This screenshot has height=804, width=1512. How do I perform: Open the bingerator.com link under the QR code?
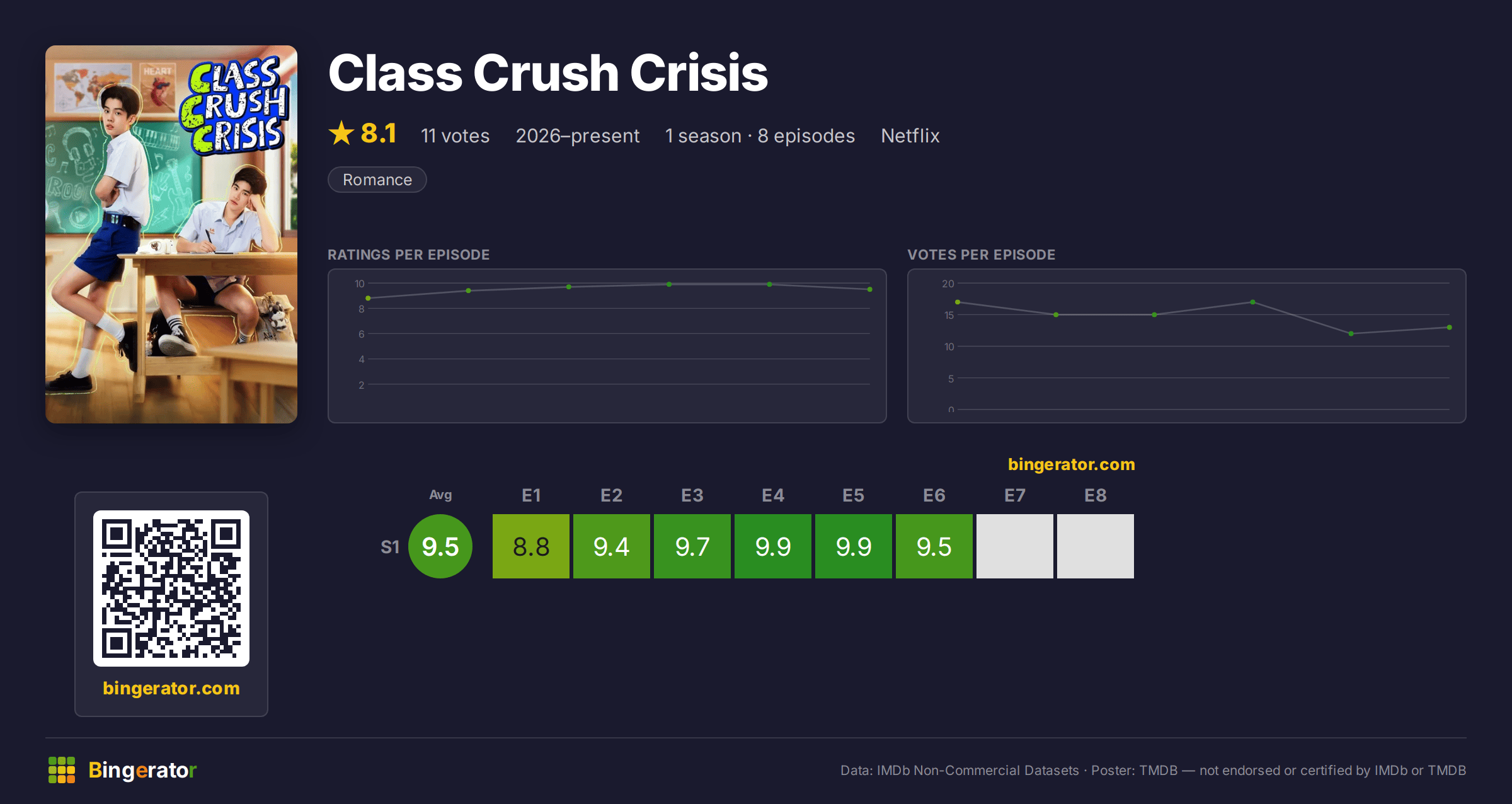click(171, 688)
